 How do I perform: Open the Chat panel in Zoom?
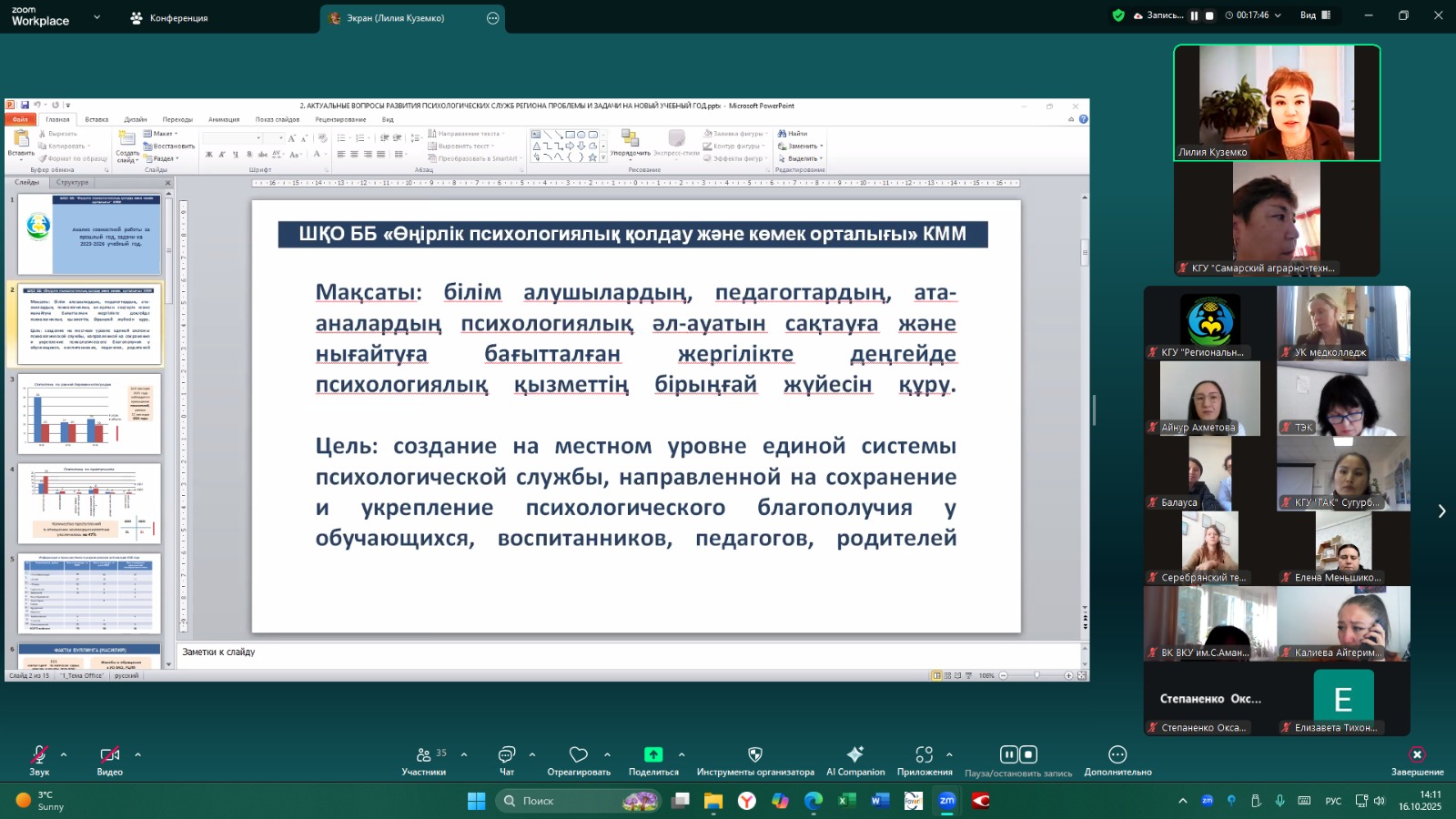(x=506, y=755)
